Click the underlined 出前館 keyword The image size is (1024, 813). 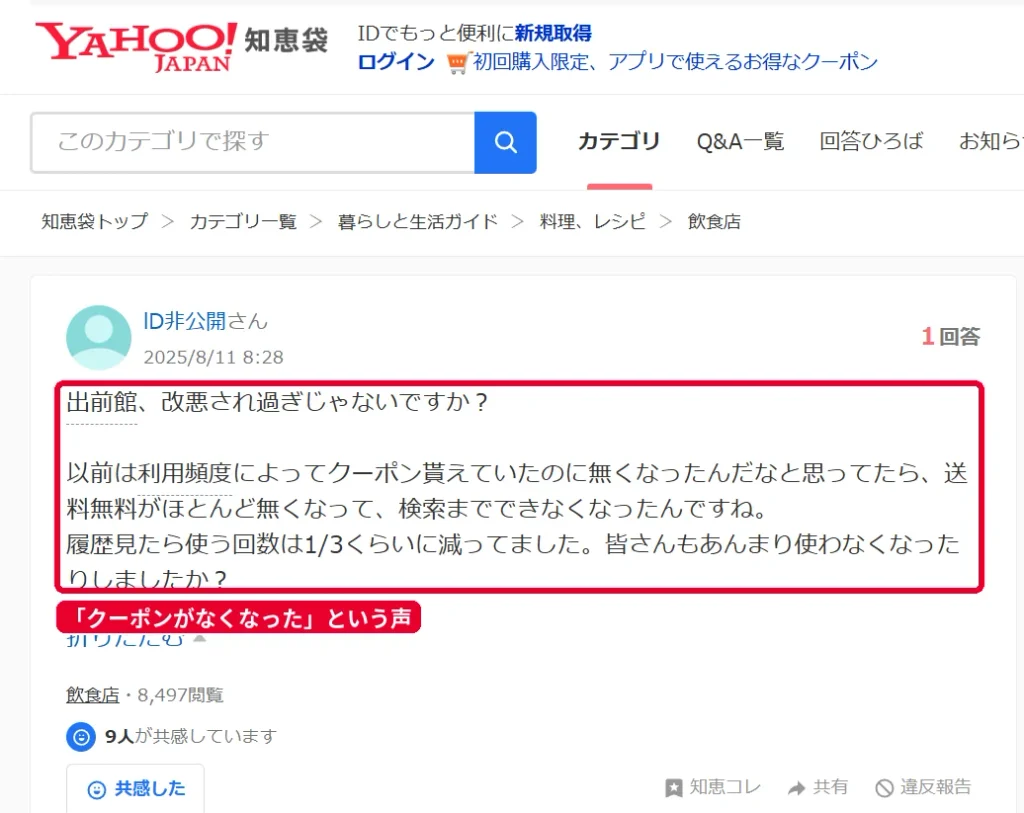coord(102,402)
